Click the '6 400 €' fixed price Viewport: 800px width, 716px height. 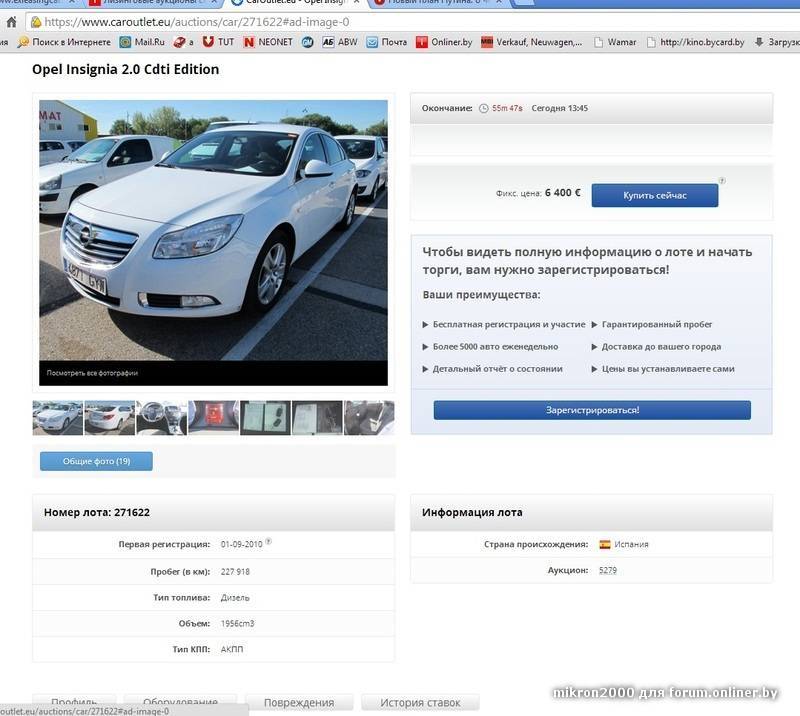pyautogui.click(x=563, y=193)
